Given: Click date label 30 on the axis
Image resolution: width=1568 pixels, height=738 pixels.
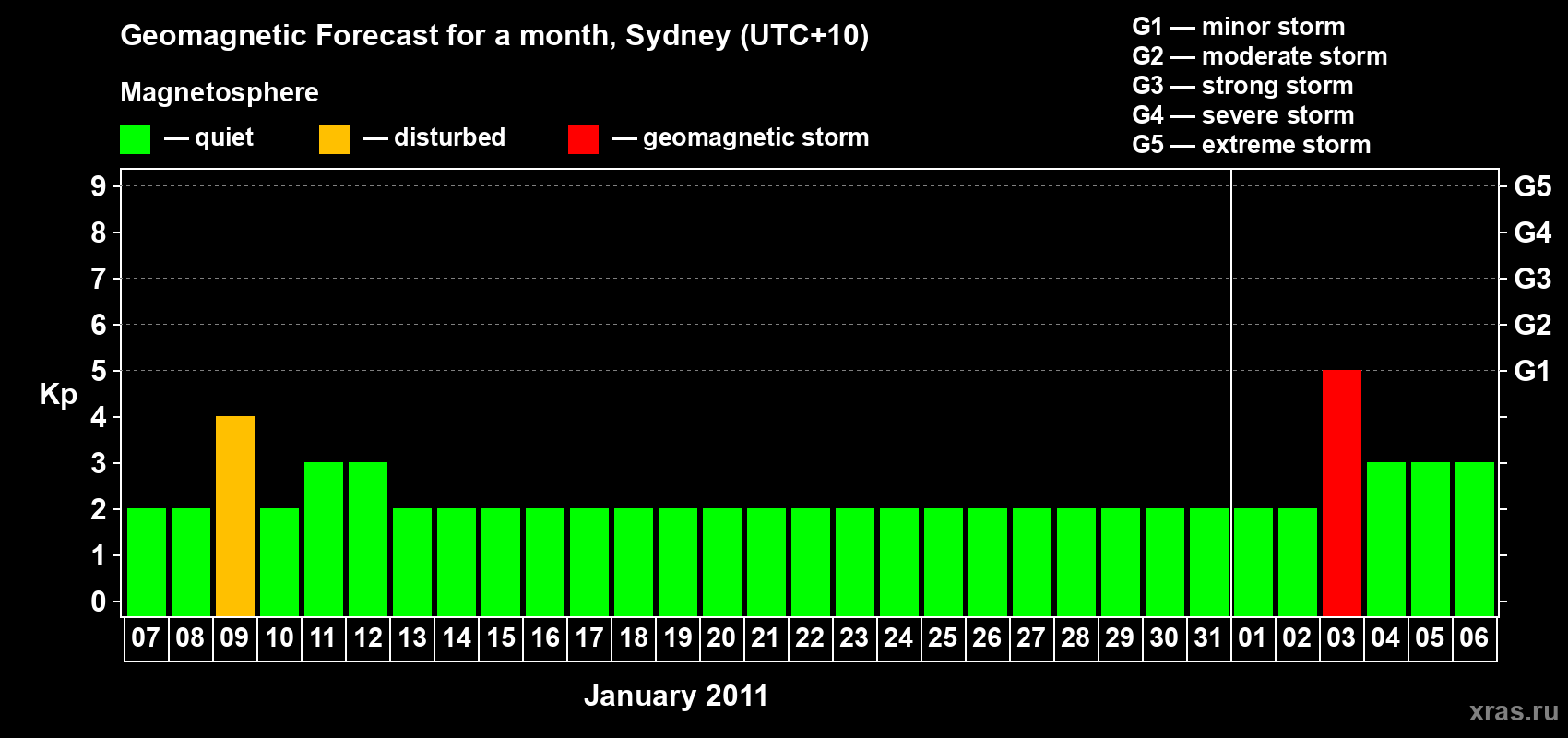Looking at the screenshot, I should tap(1164, 637).
